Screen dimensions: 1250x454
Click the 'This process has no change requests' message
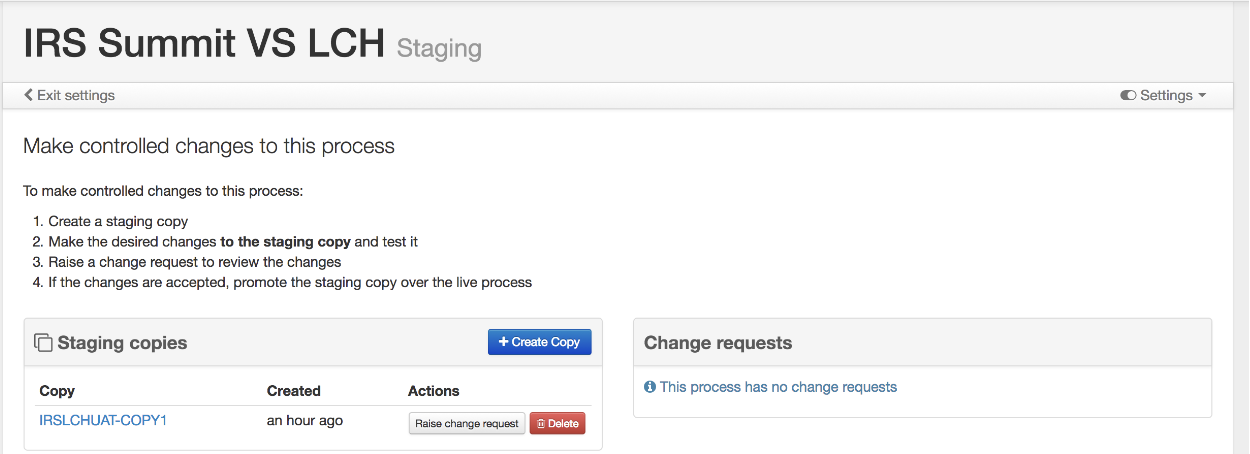point(778,387)
